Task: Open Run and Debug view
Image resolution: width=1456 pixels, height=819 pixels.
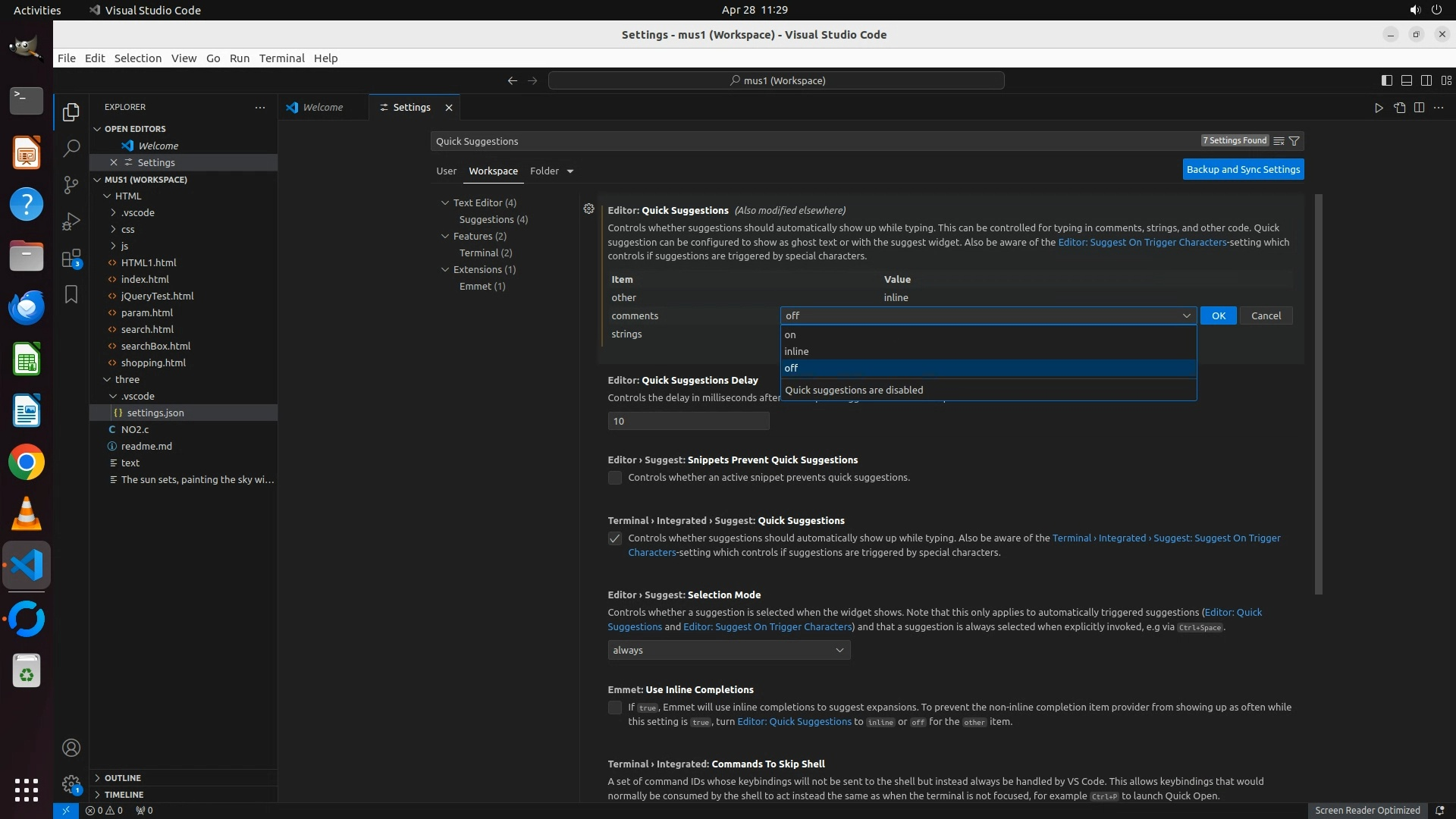Action: [71, 221]
